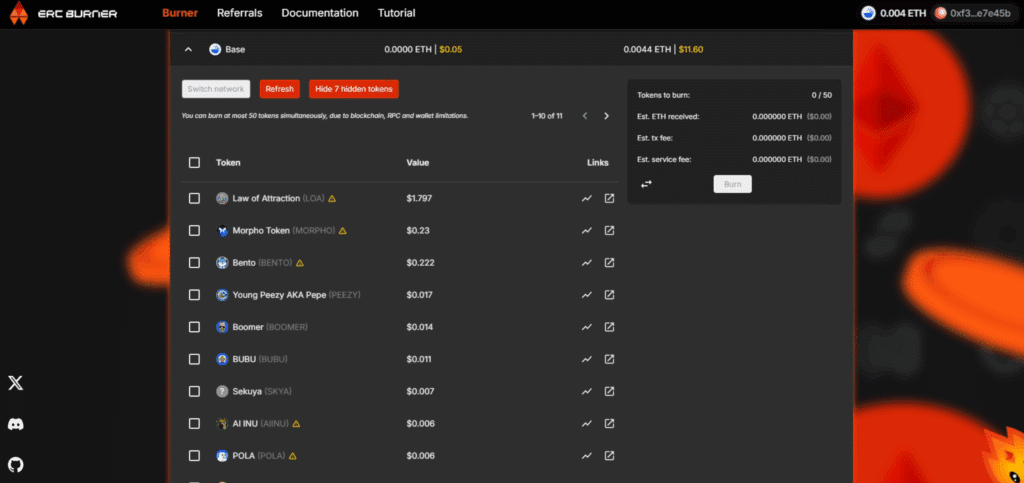The image size is (1024, 483).
Task: Show price chart for Boomer
Action: tap(586, 327)
